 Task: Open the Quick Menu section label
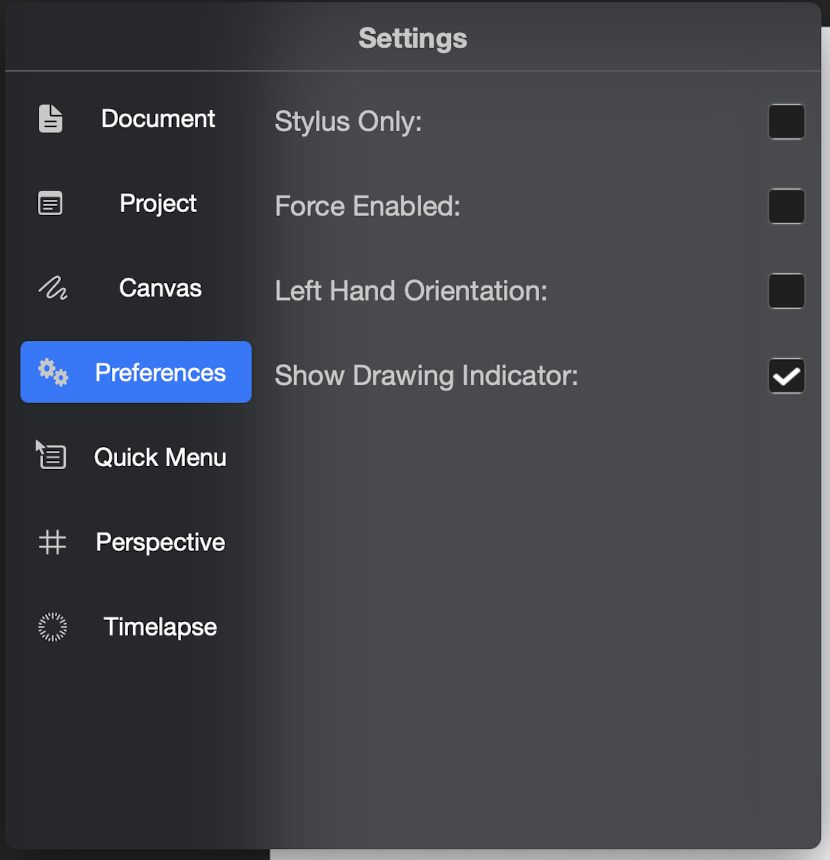pos(160,458)
